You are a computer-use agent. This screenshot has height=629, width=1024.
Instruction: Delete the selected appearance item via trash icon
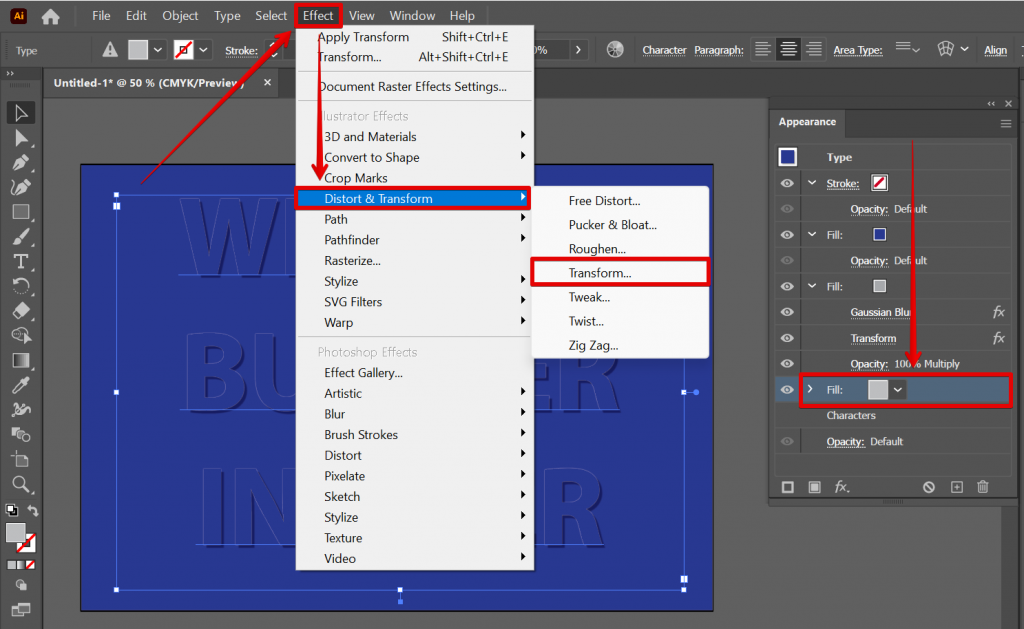click(983, 487)
